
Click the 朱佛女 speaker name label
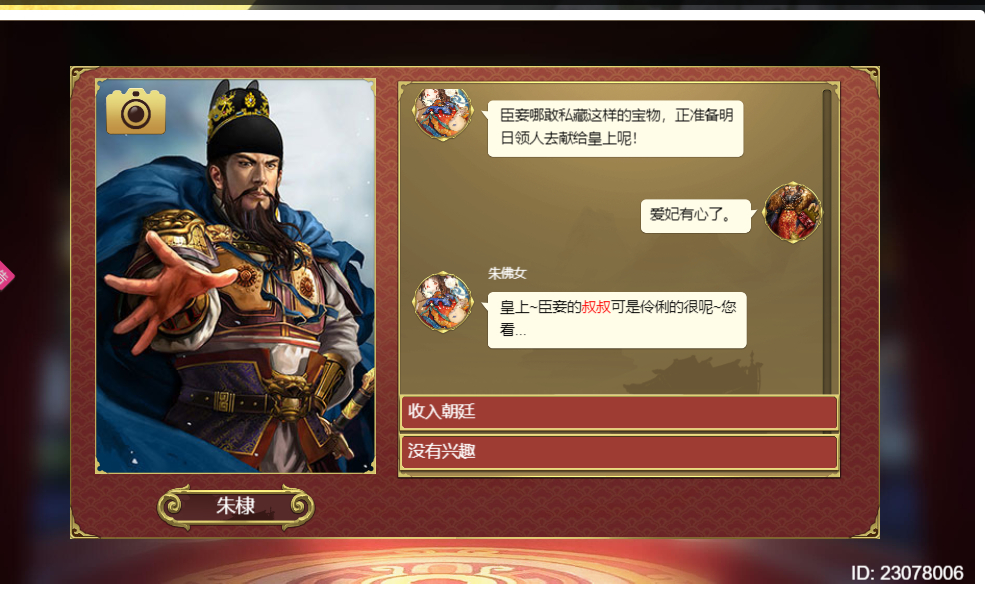(507, 273)
